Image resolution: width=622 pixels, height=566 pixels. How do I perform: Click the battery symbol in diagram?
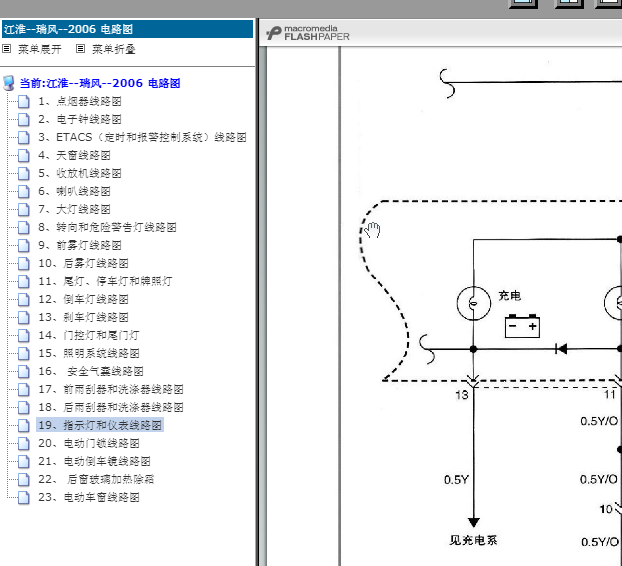pos(522,326)
